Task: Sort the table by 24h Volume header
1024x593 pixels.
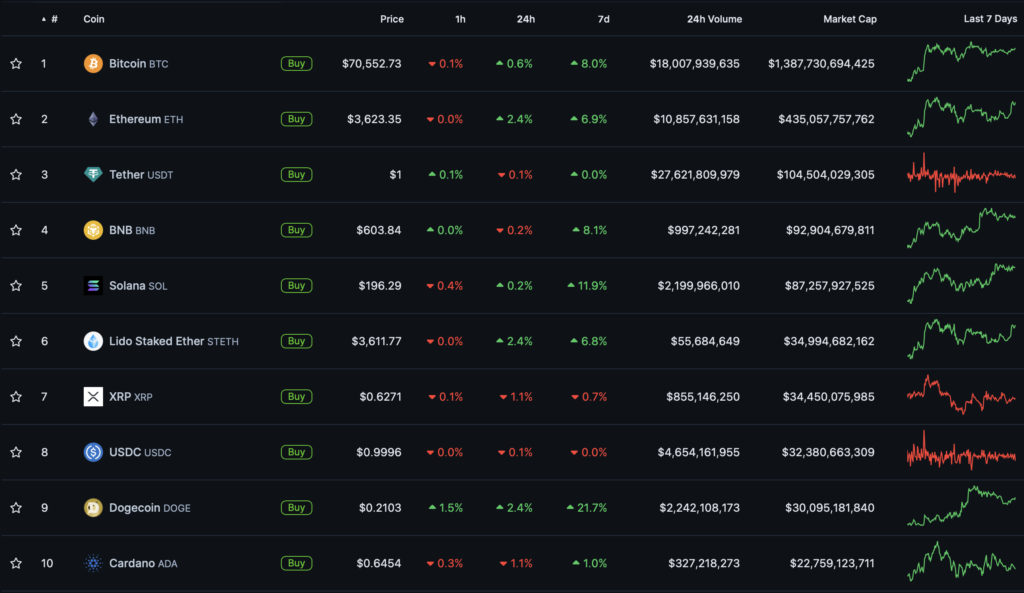Action: click(714, 19)
